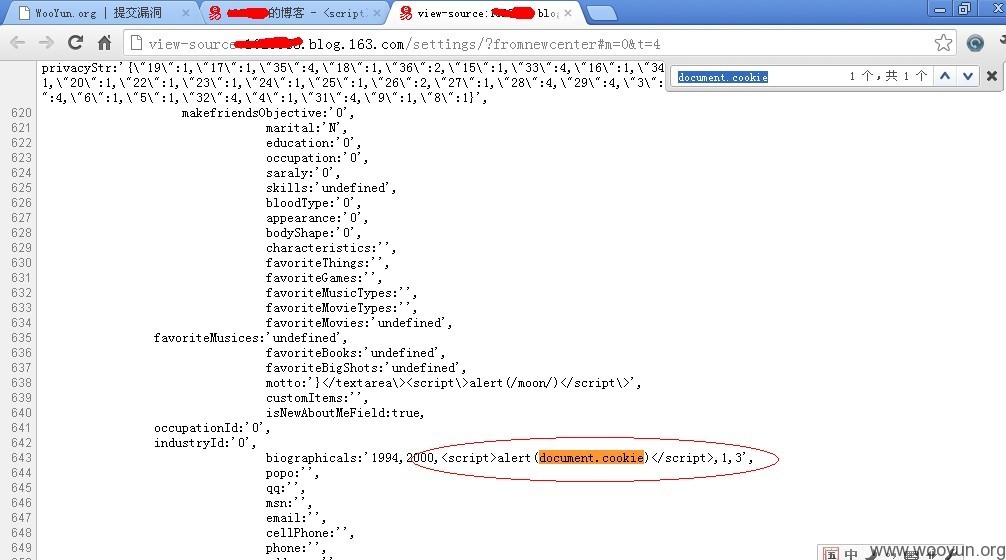Click the highlighted document.cookie text
This screenshot has height=560, width=1006.
coord(591,457)
